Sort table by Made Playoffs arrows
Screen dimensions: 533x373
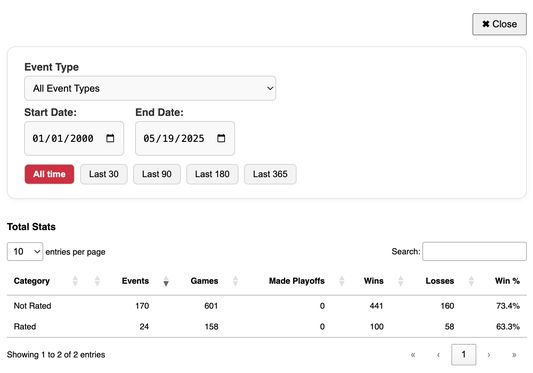coord(342,281)
